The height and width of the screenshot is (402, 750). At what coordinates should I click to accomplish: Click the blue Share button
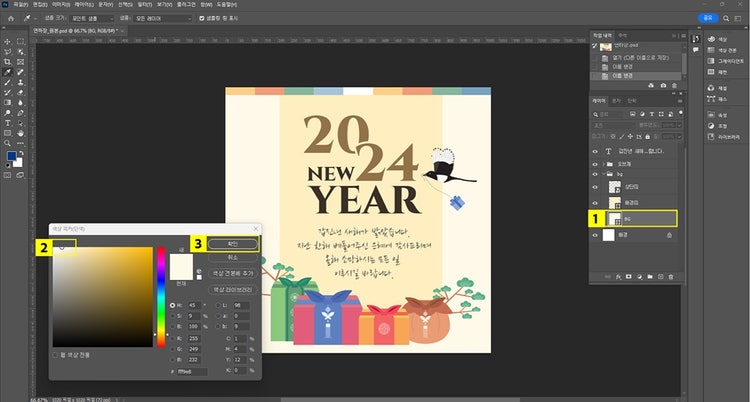click(708, 18)
